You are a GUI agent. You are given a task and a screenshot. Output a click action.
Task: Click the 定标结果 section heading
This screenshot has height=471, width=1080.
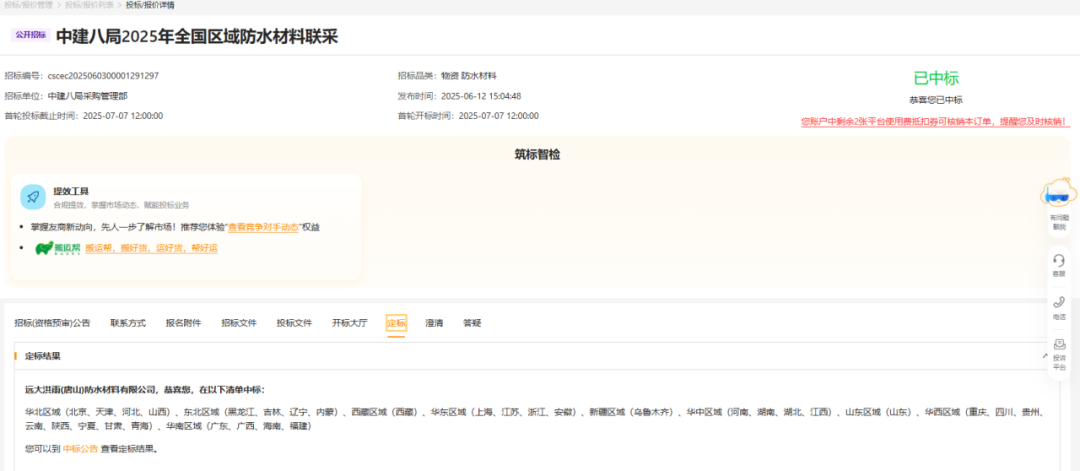43,357
